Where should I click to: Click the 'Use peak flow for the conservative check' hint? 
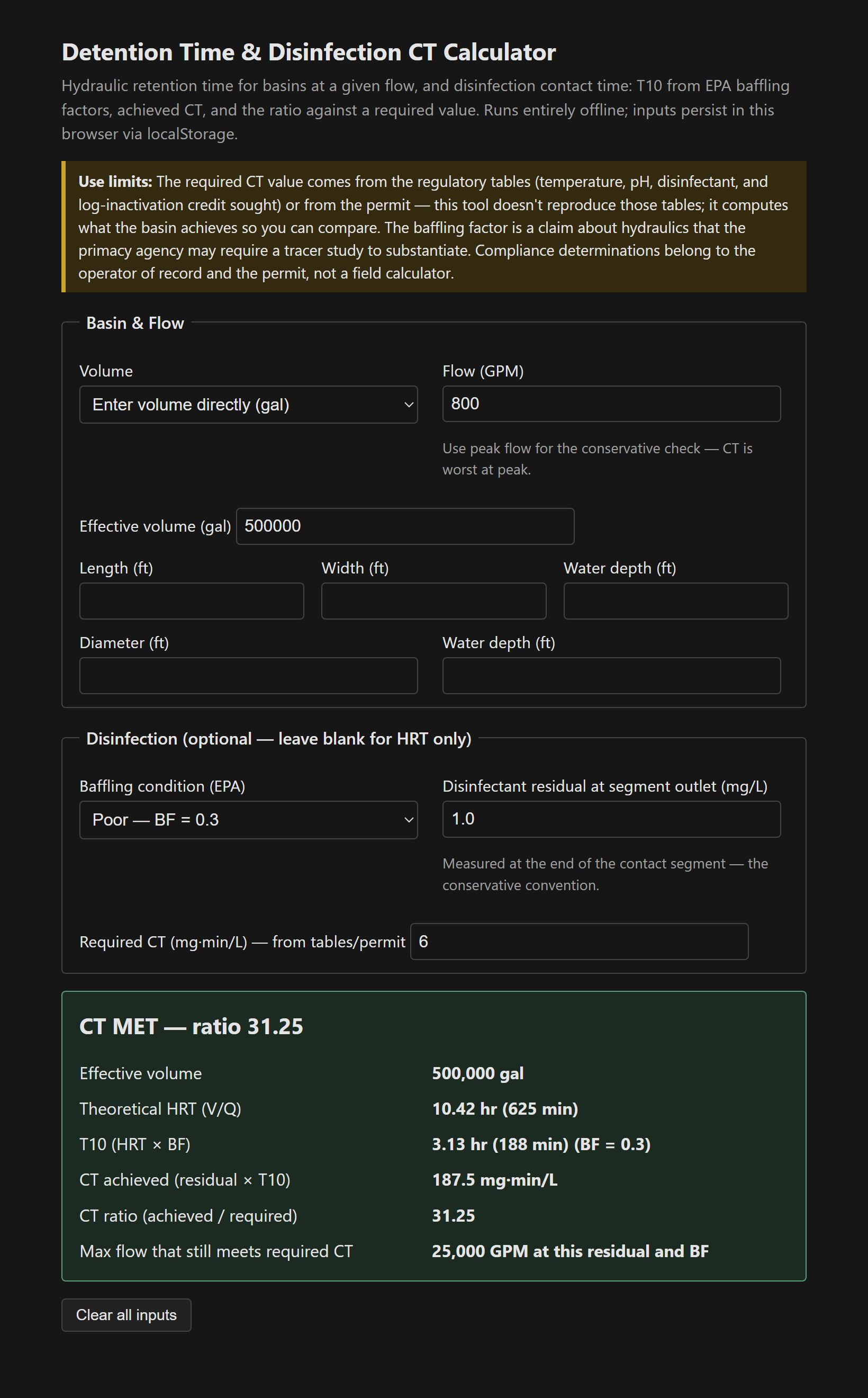pos(598,459)
